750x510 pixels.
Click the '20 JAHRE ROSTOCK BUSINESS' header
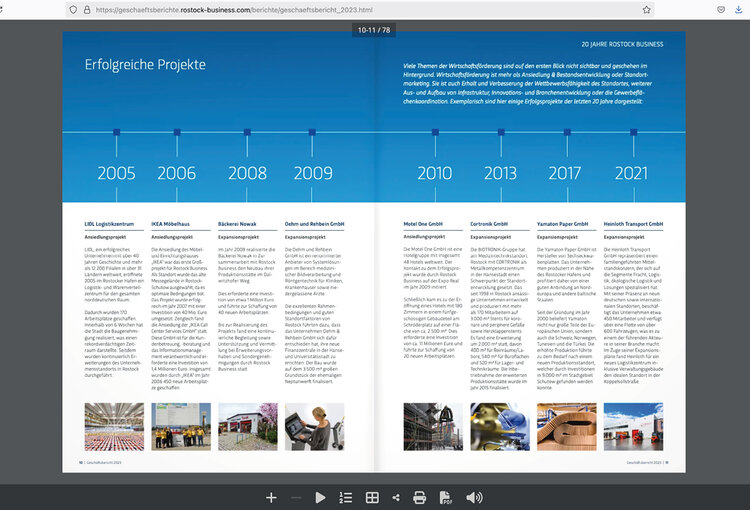click(622, 44)
